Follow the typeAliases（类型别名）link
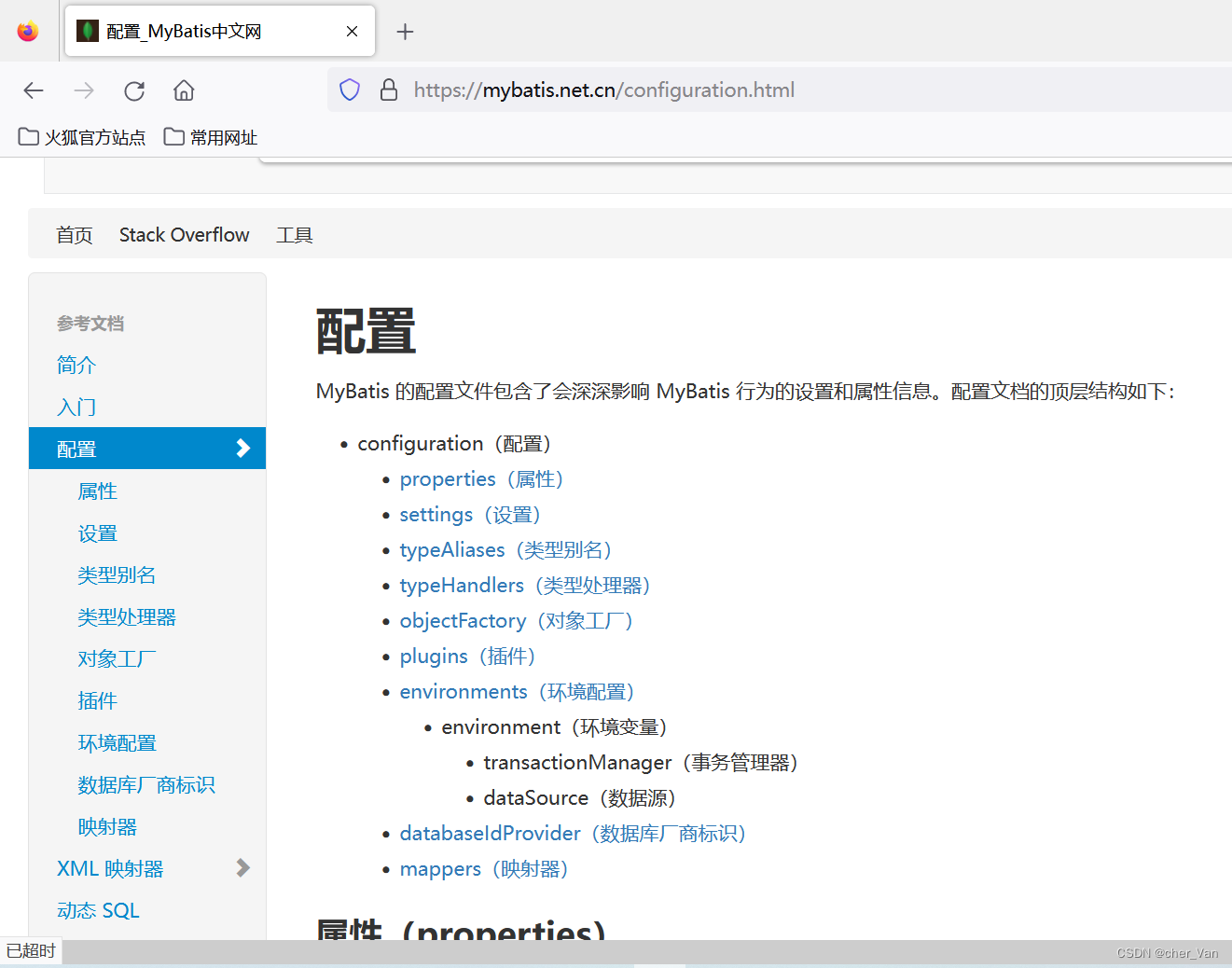The height and width of the screenshot is (968, 1232). [506, 550]
